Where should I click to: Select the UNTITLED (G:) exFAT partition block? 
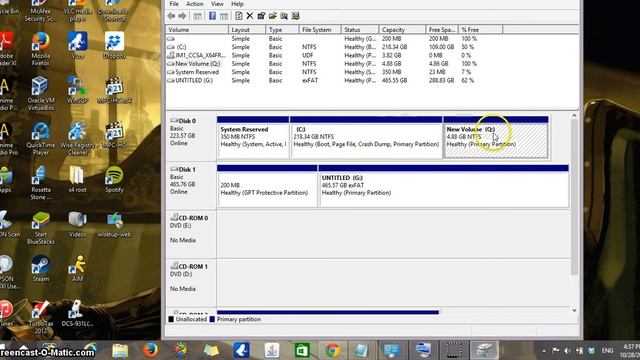(x=443, y=186)
